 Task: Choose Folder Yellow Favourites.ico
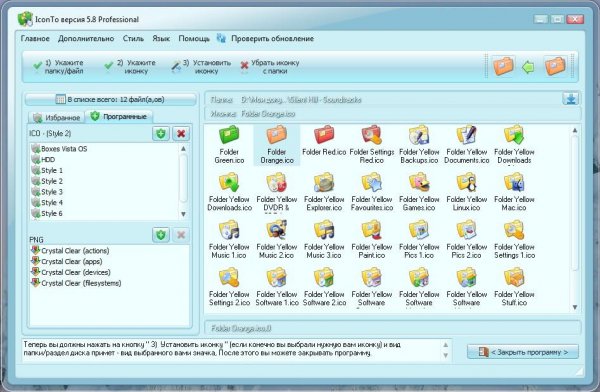tap(372, 193)
